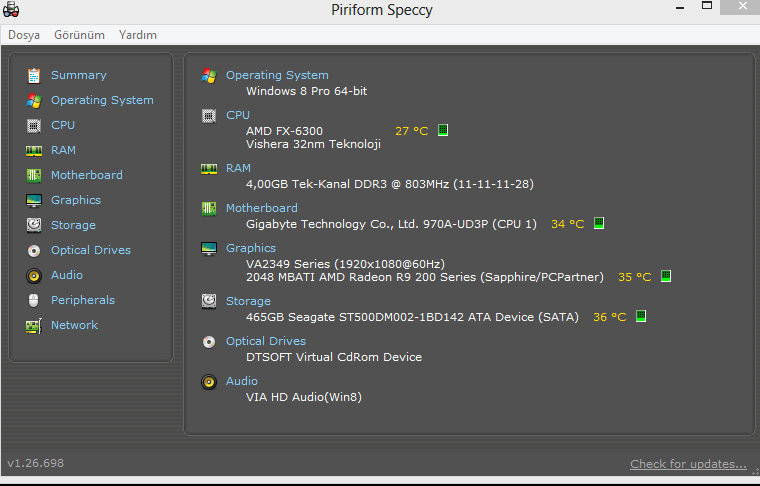Go to Operating System section in sidebar
760x486 pixels.
pyautogui.click(x=102, y=100)
